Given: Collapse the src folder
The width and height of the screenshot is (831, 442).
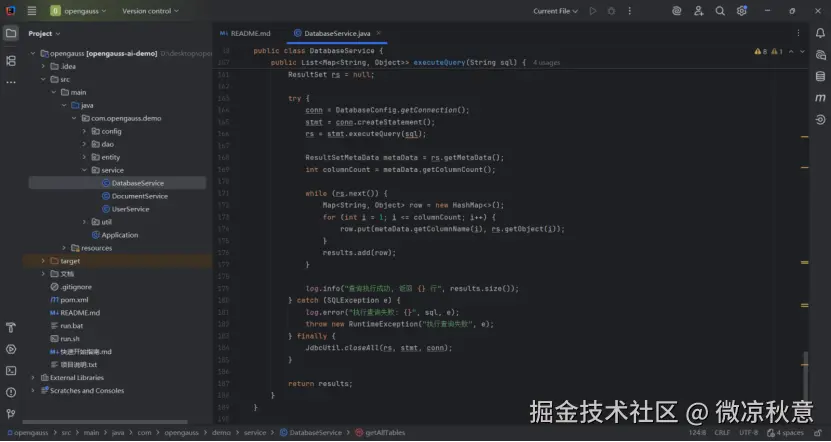Looking at the screenshot, I should coord(43,79).
